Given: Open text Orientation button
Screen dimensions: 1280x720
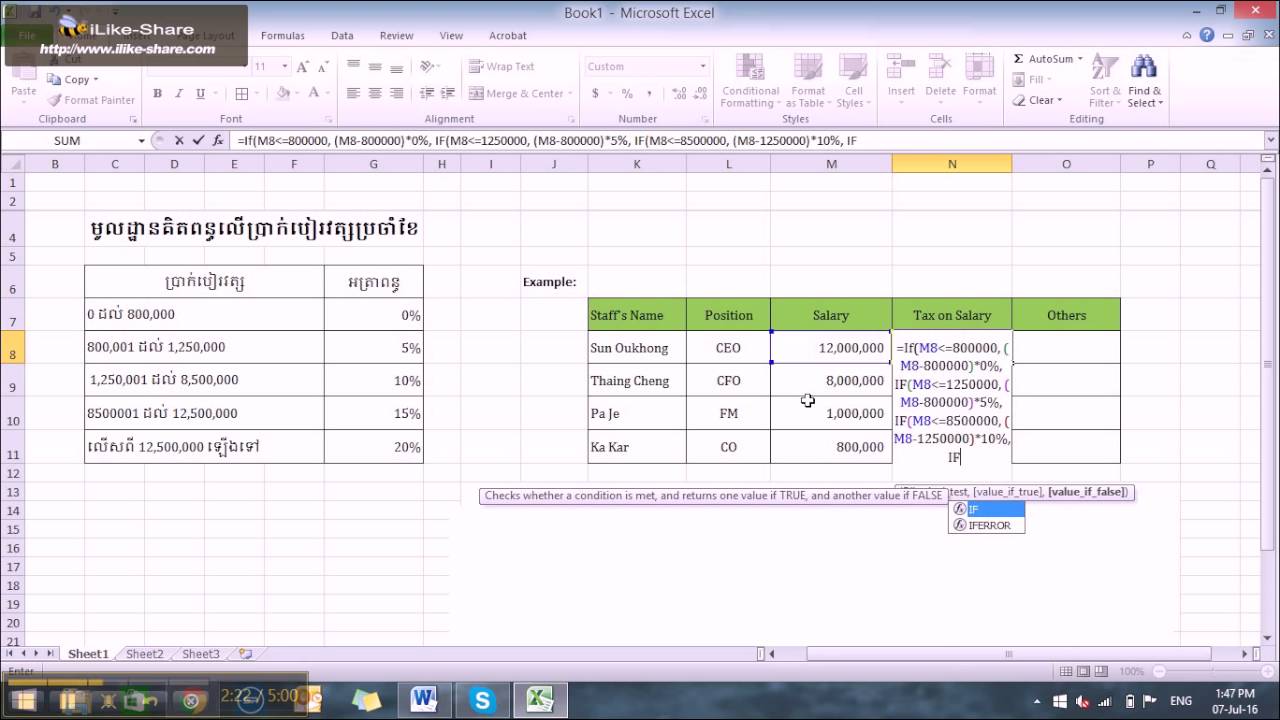Looking at the screenshot, I should coord(429,66).
